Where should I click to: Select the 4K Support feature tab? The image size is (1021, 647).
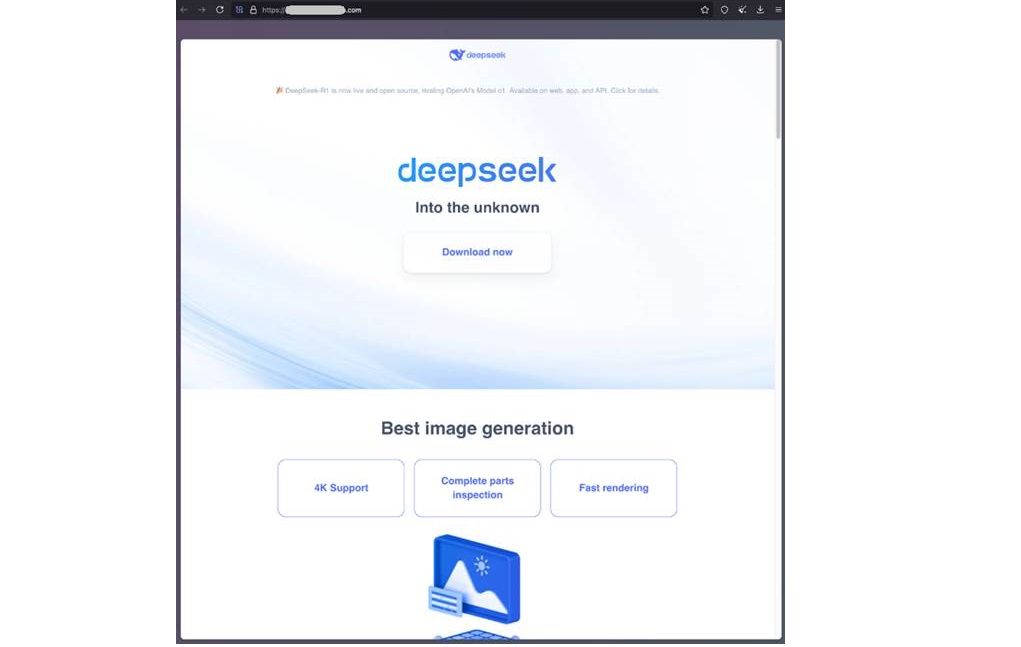(x=341, y=488)
